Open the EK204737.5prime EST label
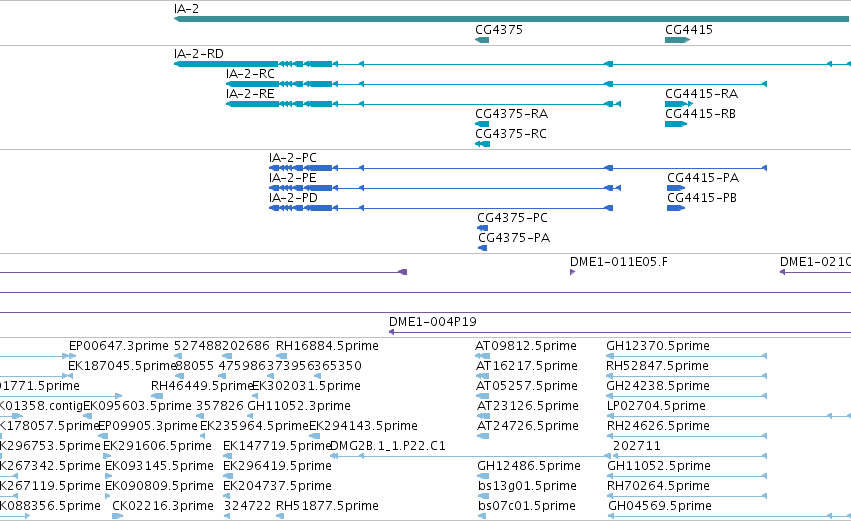 (x=277, y=486)
